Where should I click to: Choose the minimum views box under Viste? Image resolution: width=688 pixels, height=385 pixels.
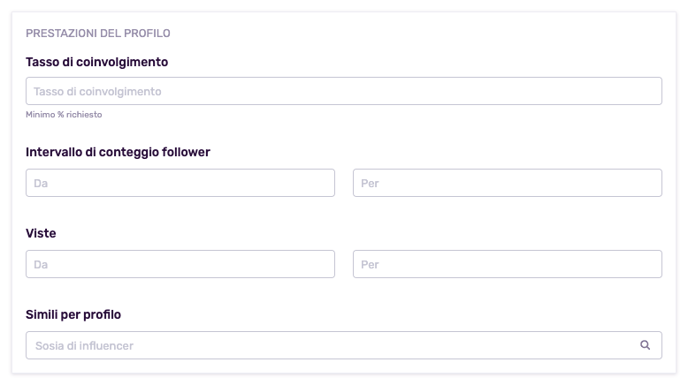[180, 264]
